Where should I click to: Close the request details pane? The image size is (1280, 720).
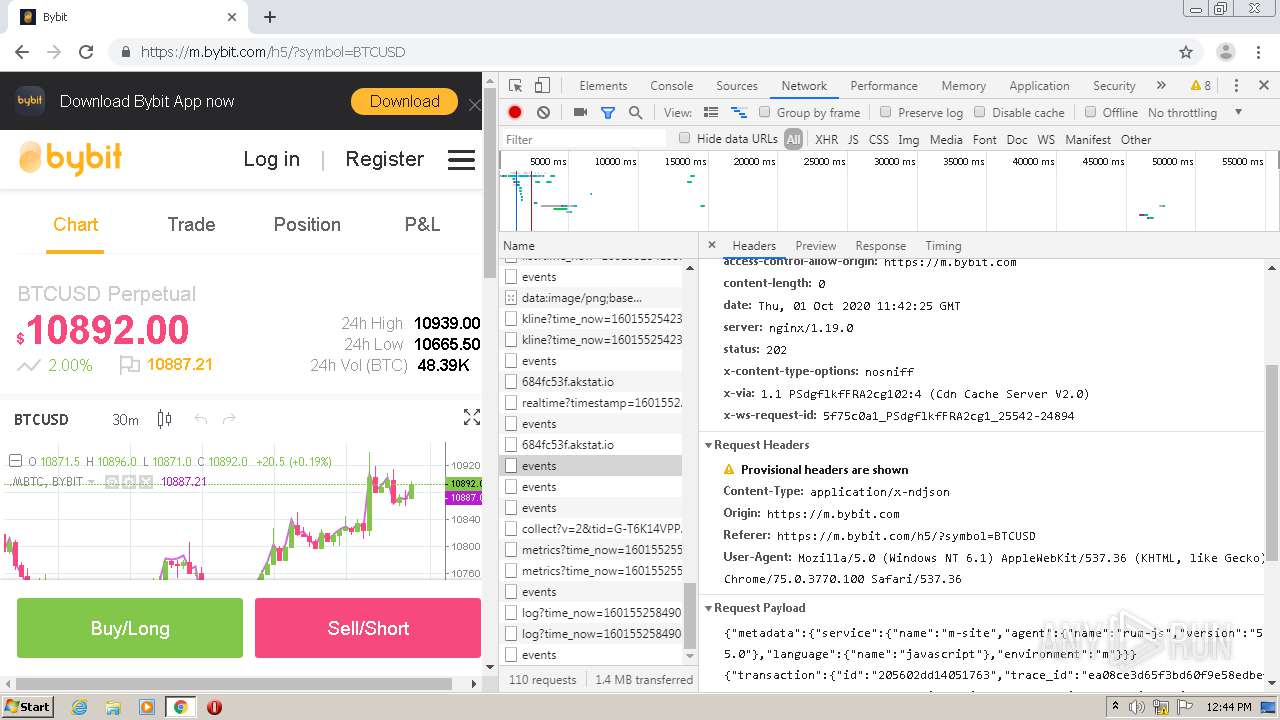coord(712,245)
